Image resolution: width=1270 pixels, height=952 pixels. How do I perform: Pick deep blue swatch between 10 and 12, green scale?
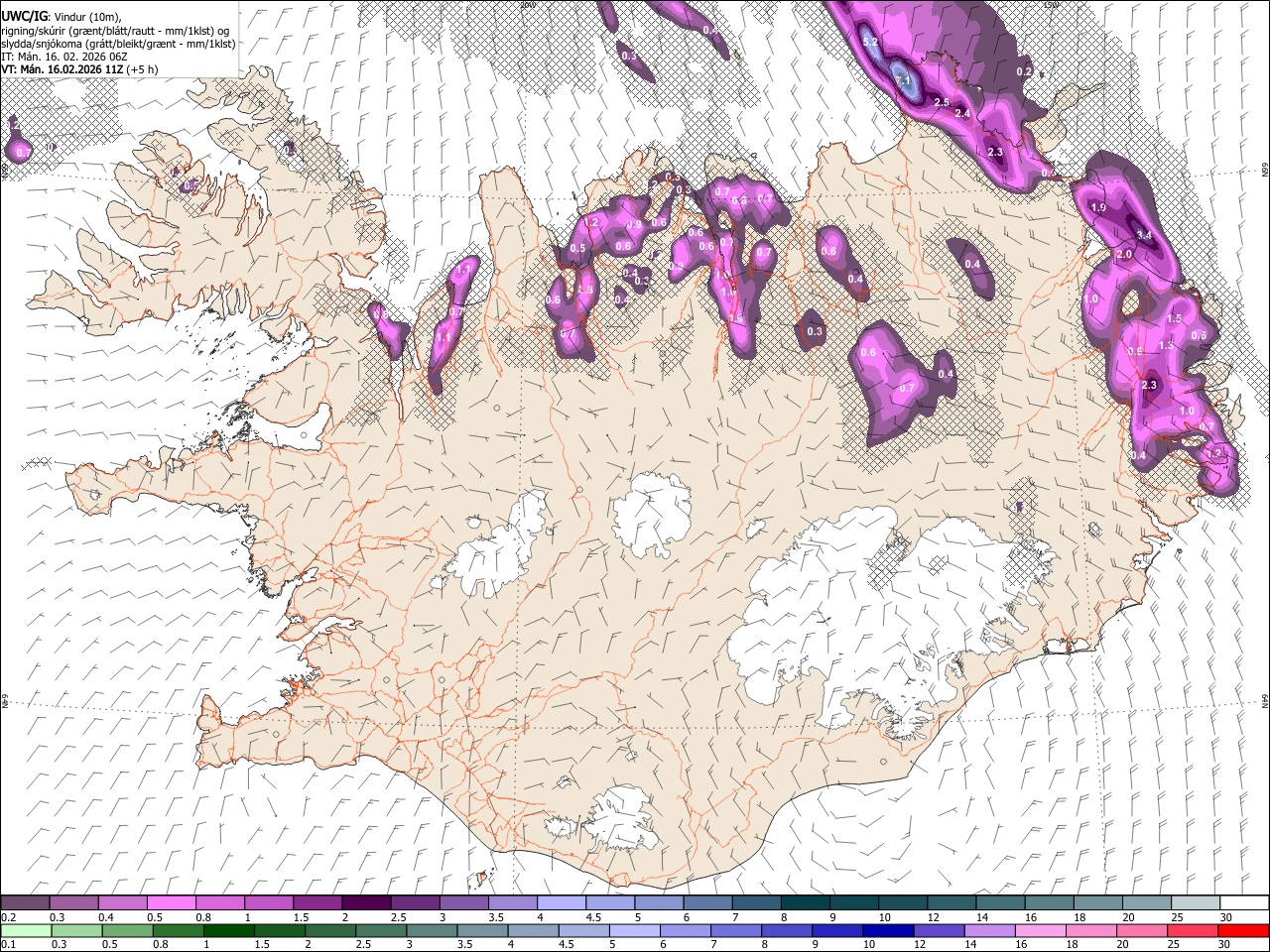pyautogui.click(x=888, y=930)
